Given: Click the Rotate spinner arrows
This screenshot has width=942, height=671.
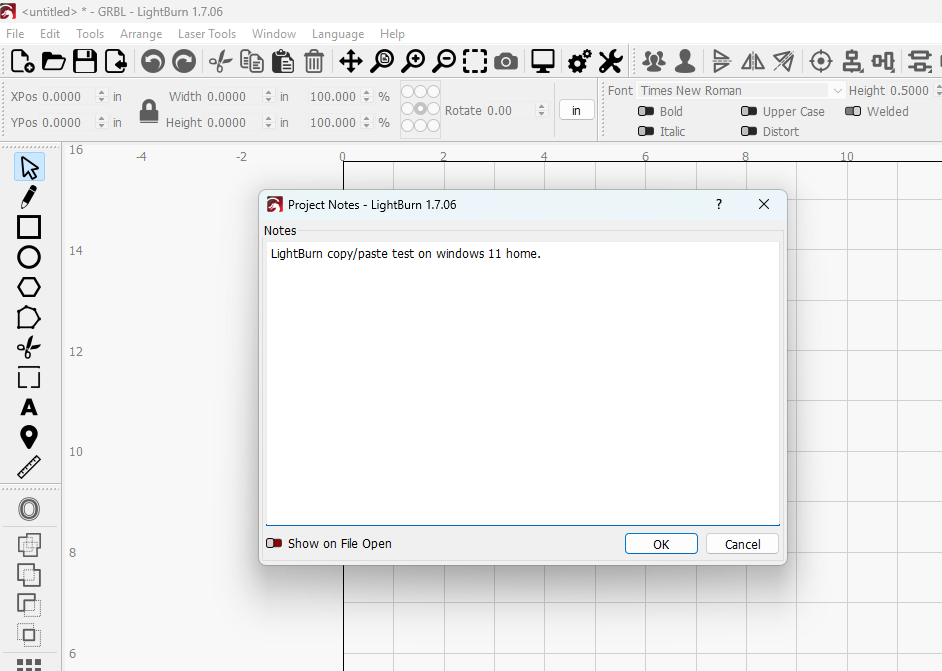Looking at the screenshot, I should (542, 111).
